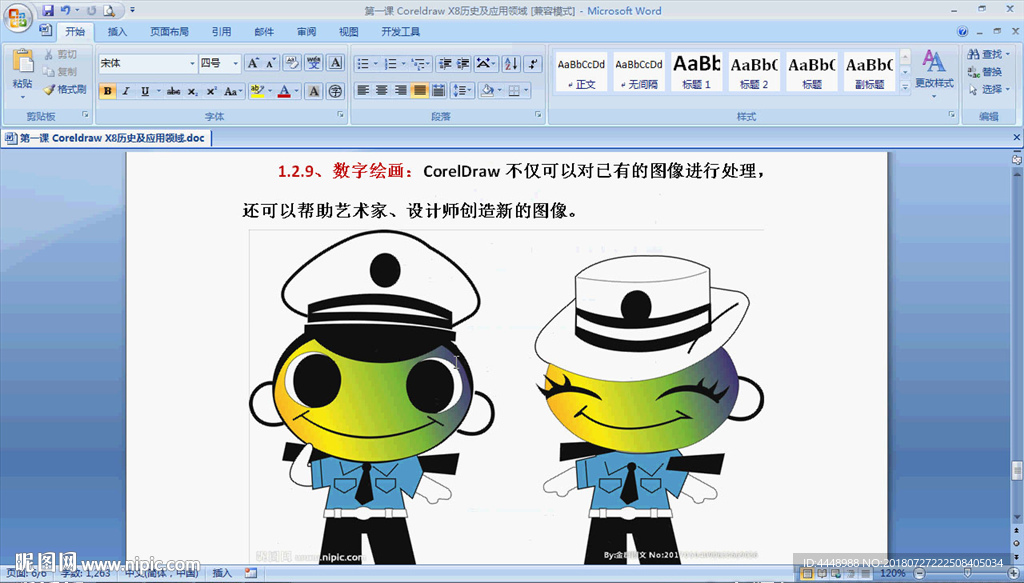Screen dimensions: 1024x583
Task: Apply a character border with the boxed A
Action: click(336, 63)
